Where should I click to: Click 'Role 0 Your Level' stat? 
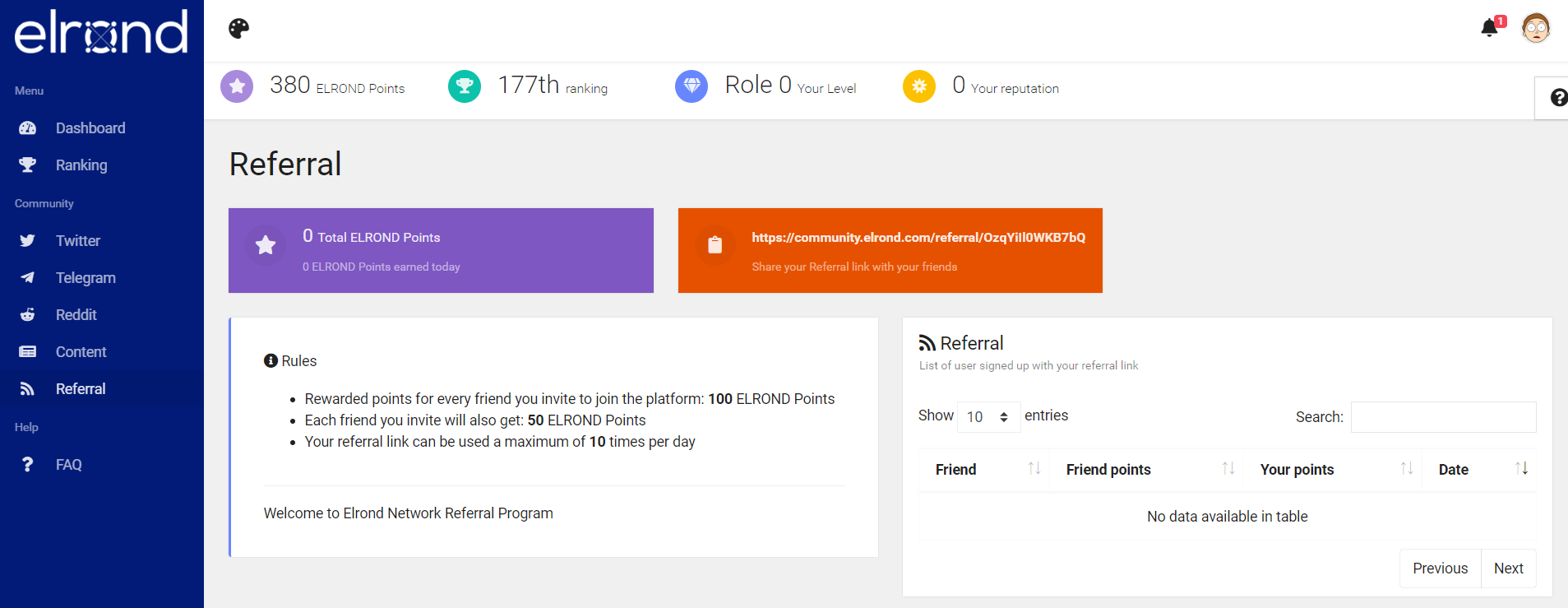point(790,86)
